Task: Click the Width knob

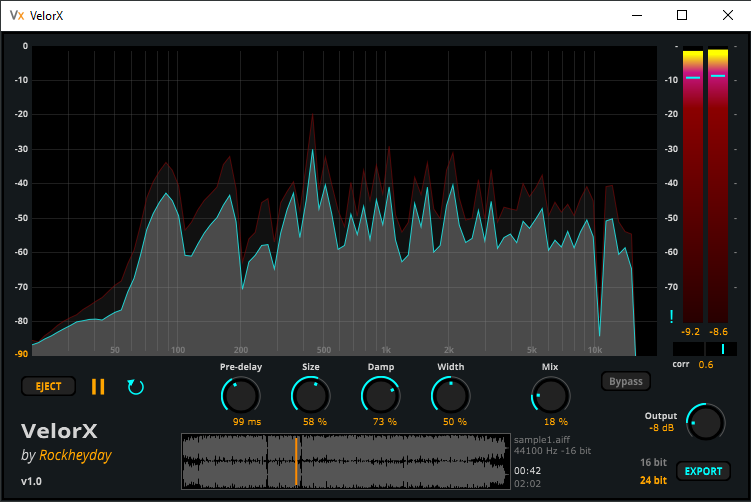Action: click(x=451, y=397)
